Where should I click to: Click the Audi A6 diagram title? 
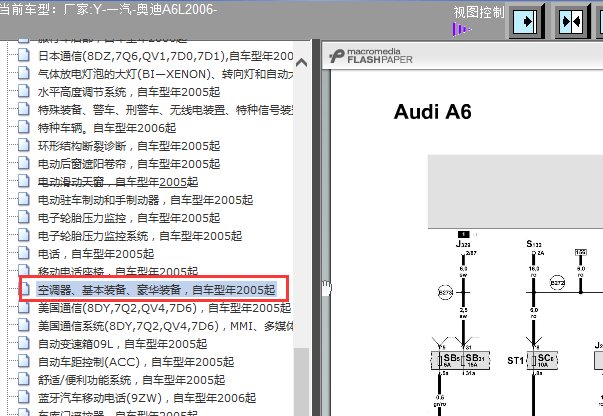point(432,112)
